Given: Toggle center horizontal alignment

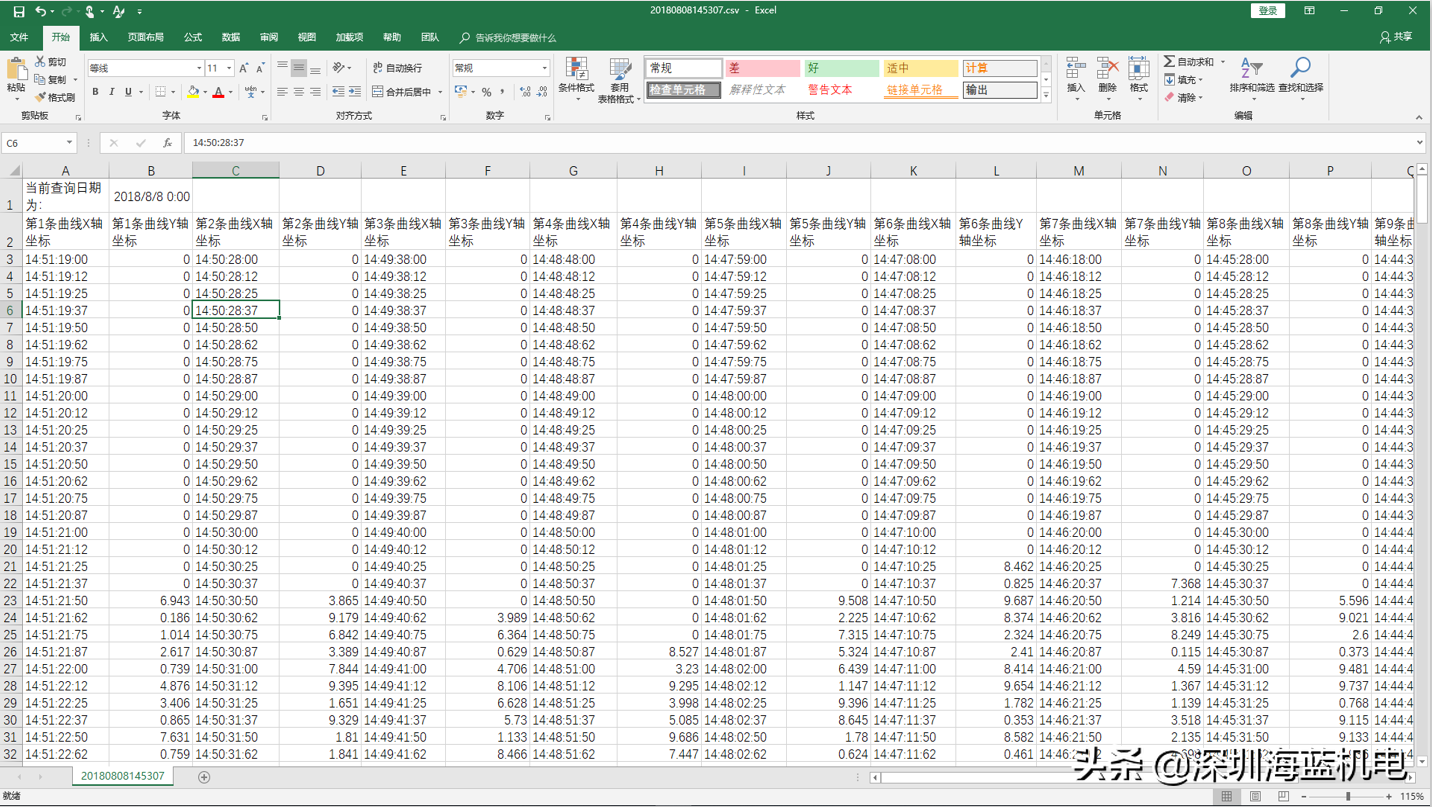Looking at the screenshot, I should (x=298, y=92).
